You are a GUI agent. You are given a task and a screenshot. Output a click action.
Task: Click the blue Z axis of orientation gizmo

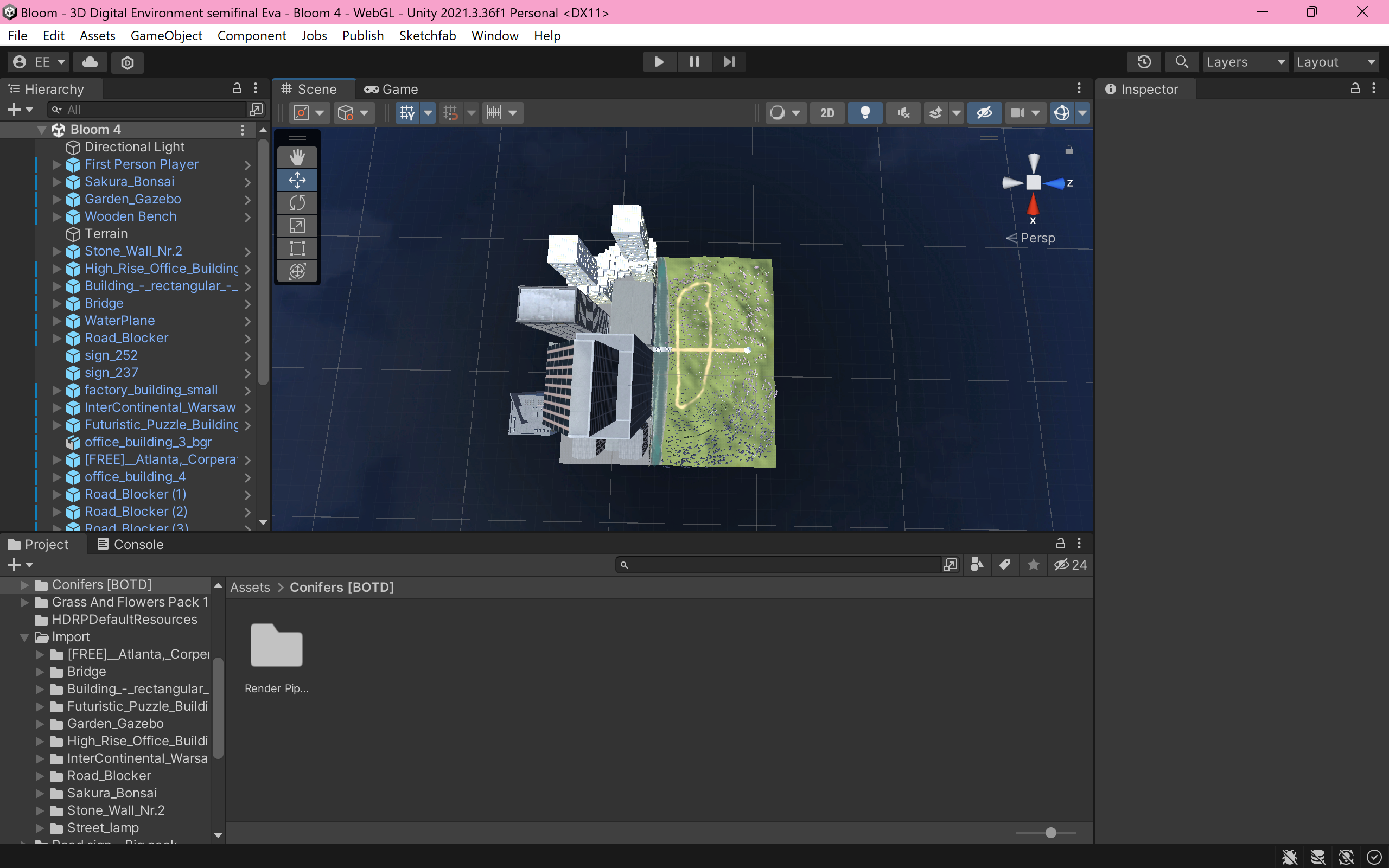click(x=1055, y=184)
